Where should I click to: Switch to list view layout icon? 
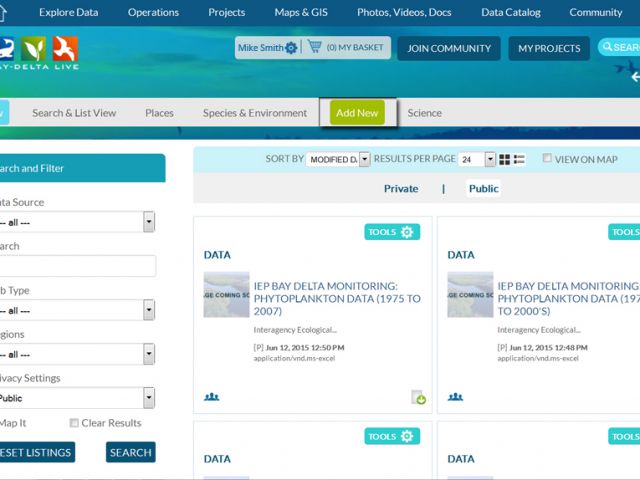(x=519, y=160)
